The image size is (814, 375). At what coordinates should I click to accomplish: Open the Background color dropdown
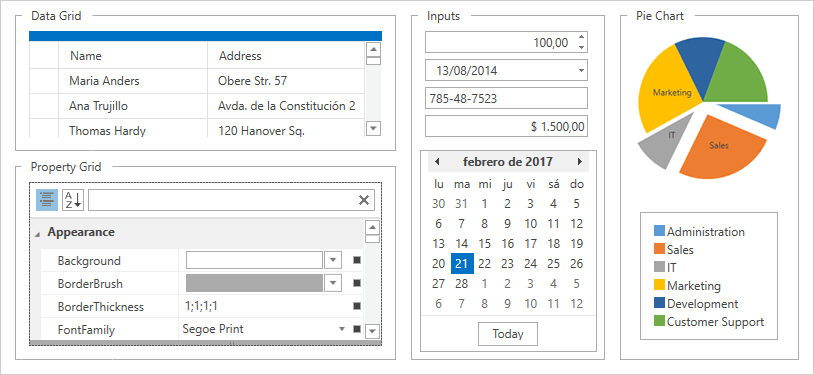coord(333,260)
